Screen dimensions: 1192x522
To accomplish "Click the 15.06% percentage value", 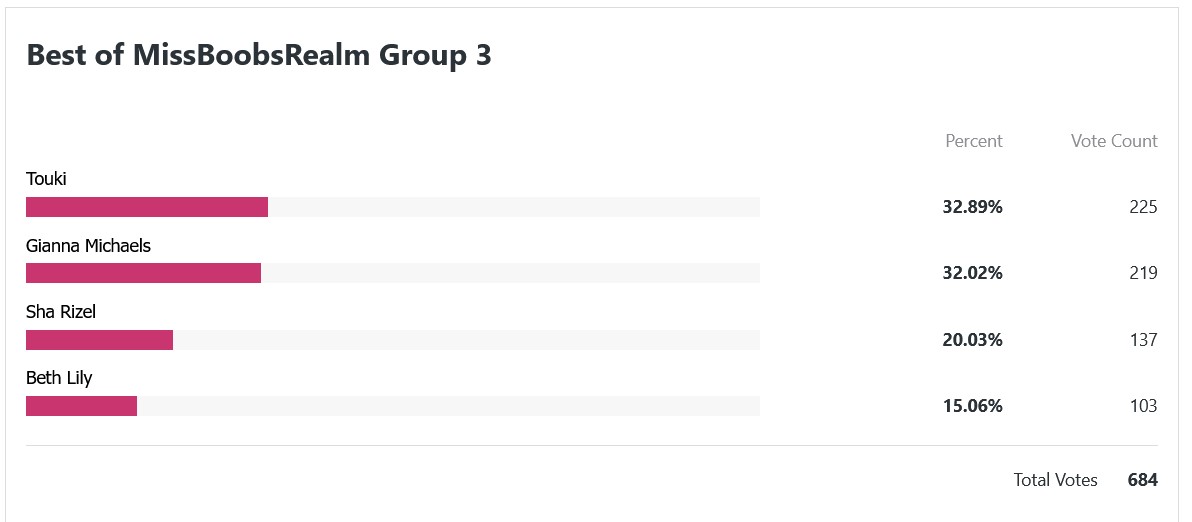I will (x=972, y=406).
